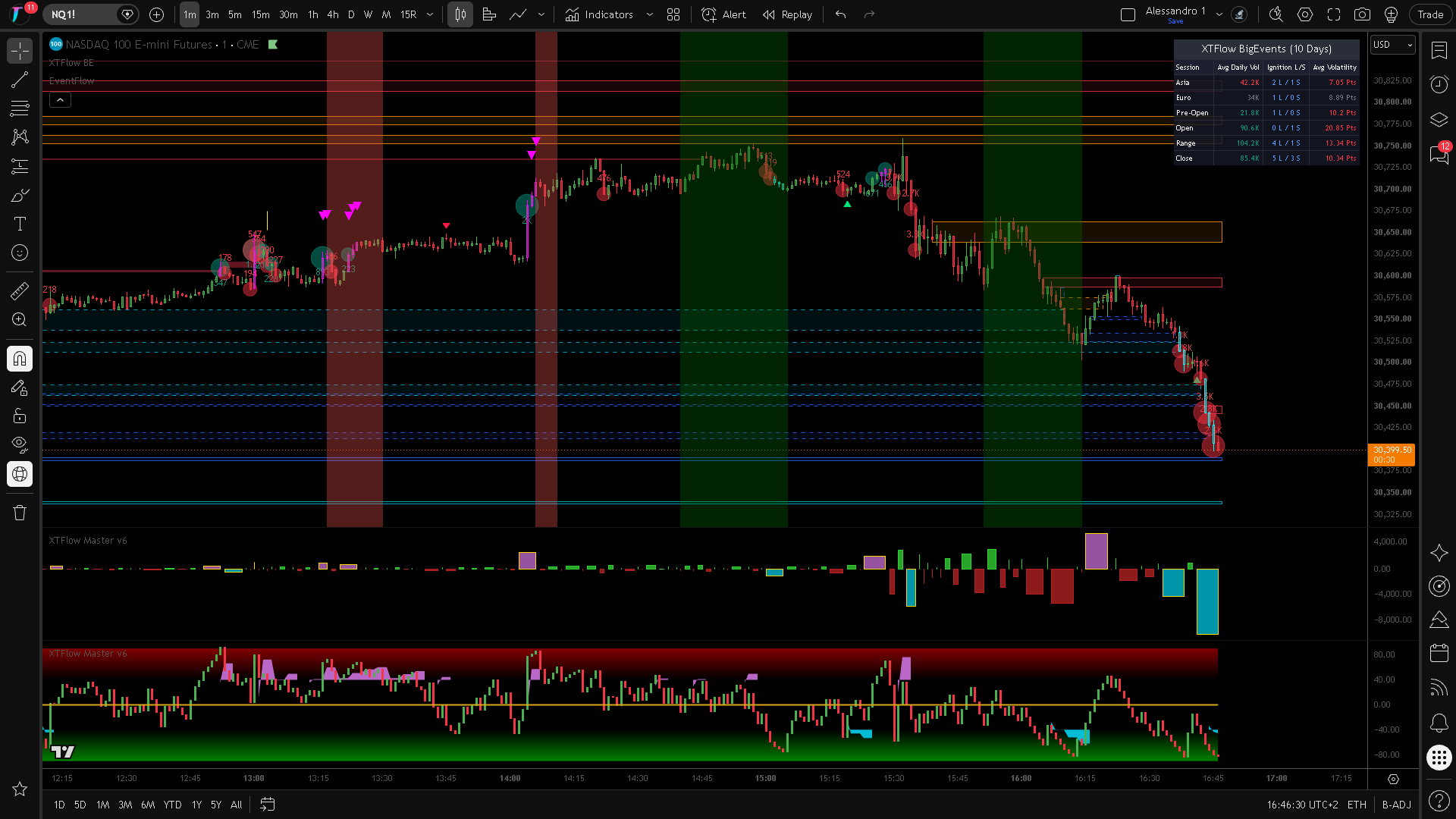Open the chat messages panel
This screenshot has height=819, width=1456.
[1439, 154]
